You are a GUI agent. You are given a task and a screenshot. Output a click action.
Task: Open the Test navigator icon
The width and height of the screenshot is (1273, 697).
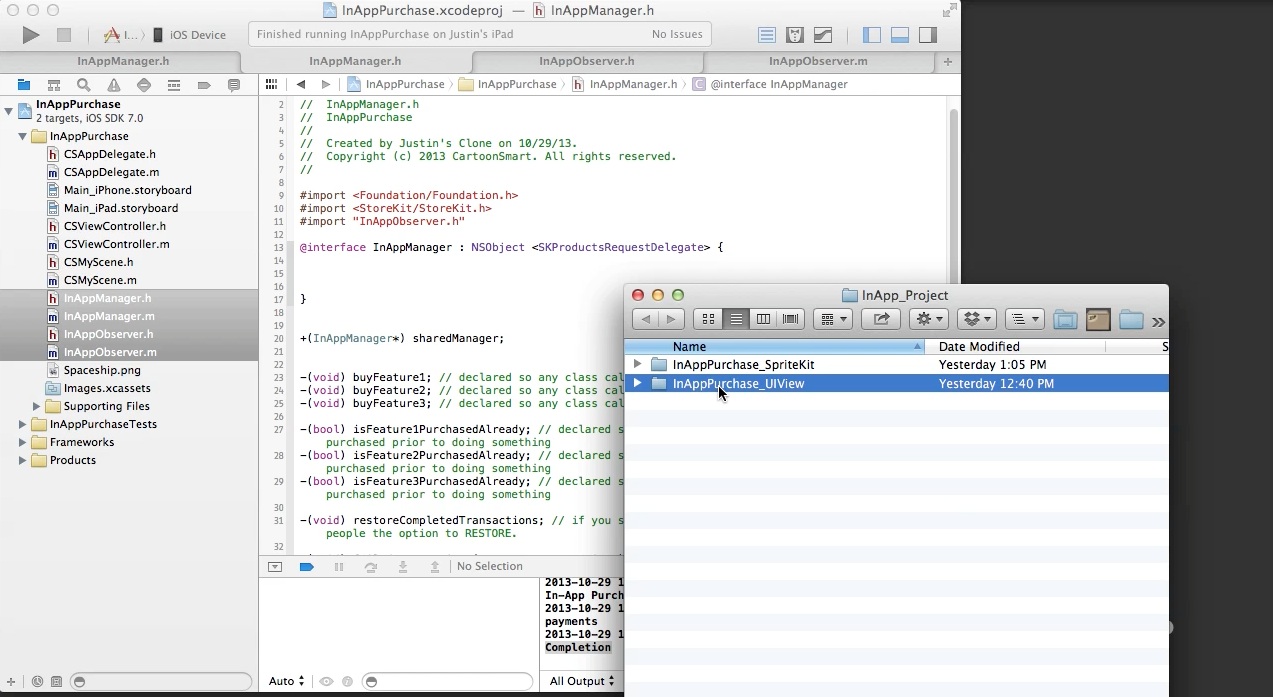click(144, 85)
